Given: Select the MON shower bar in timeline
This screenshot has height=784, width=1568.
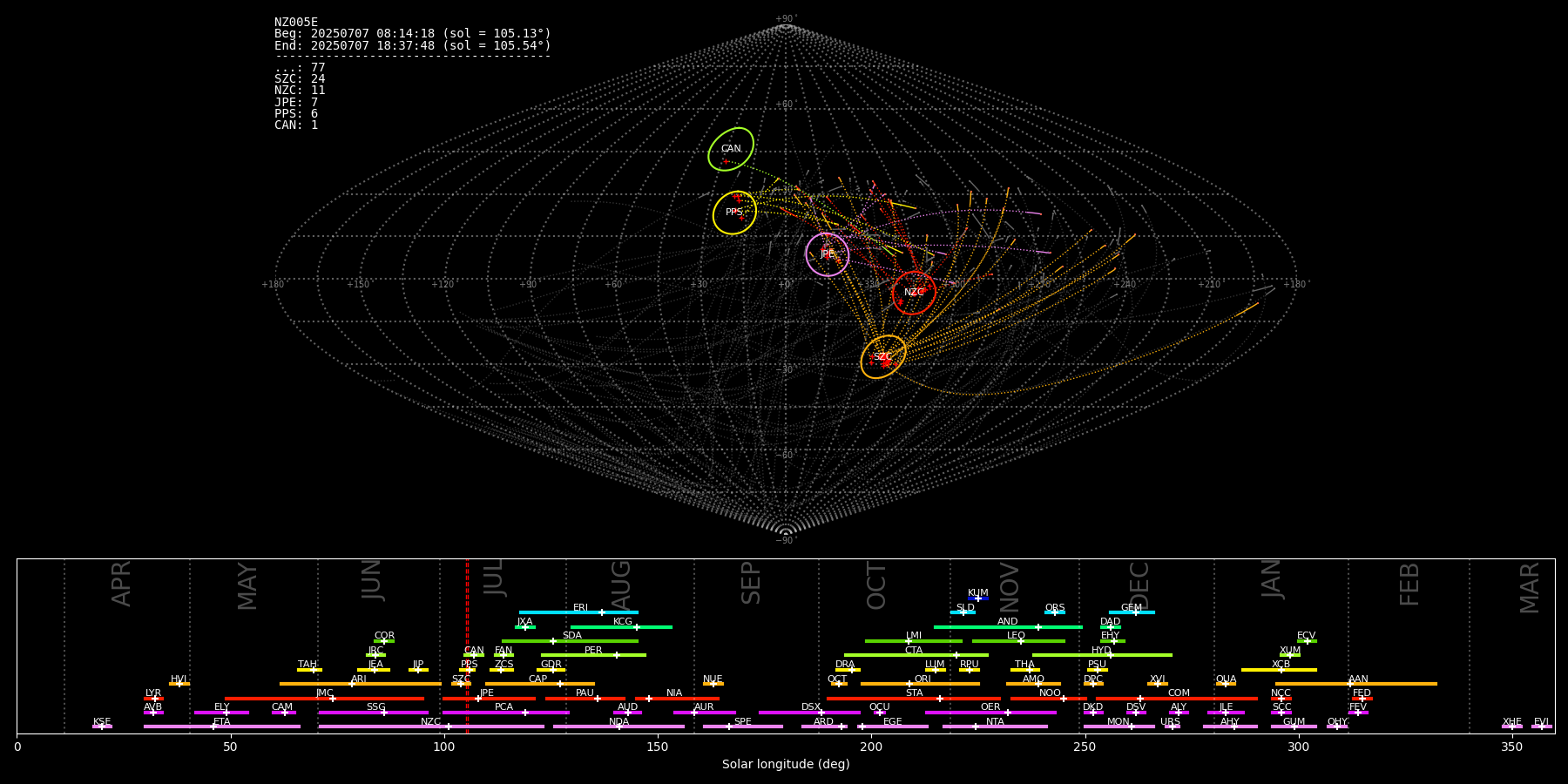Looking at the screenshot, I should pos(1119,727).
